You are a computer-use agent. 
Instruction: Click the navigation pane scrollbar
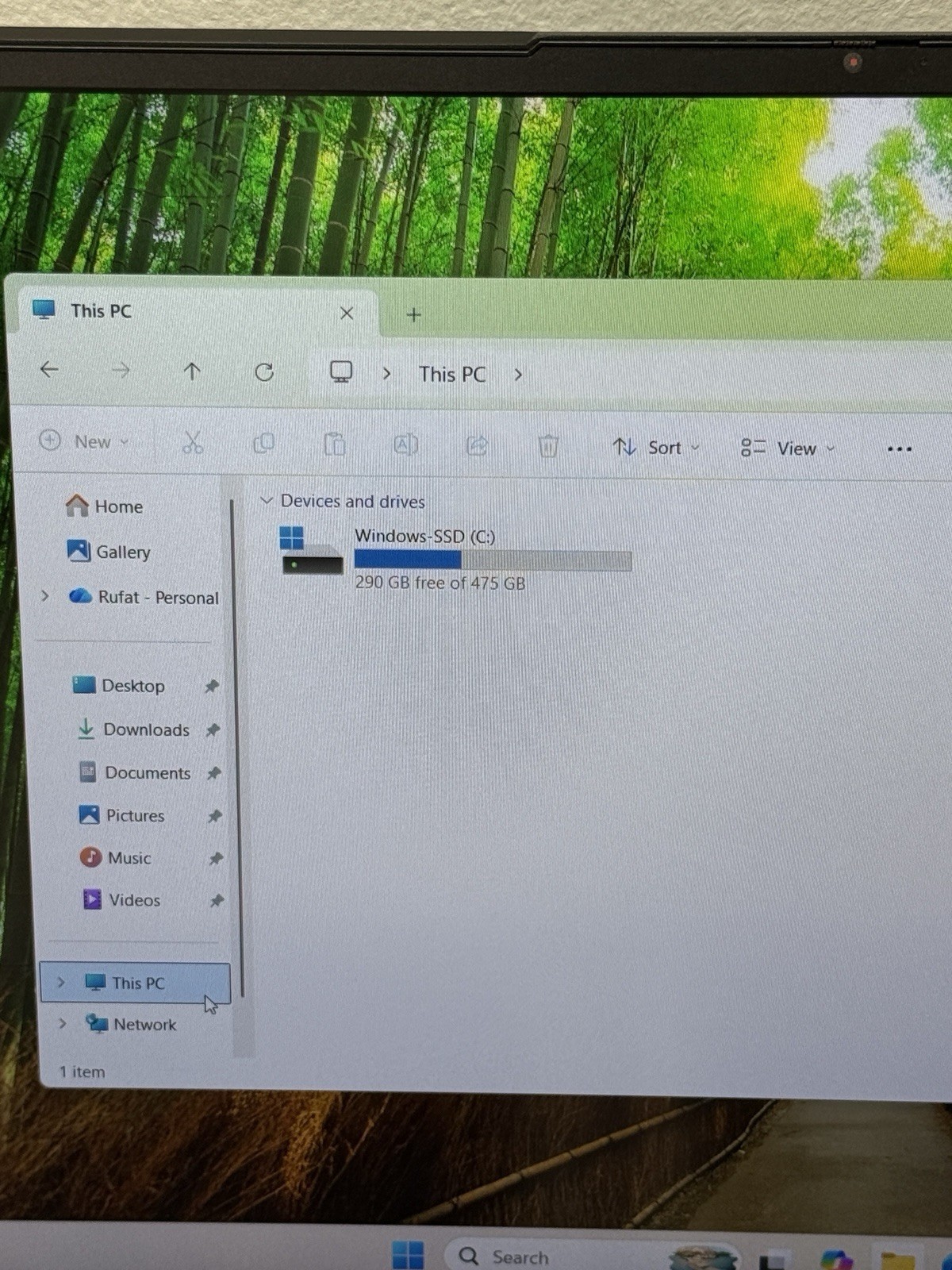236,746
